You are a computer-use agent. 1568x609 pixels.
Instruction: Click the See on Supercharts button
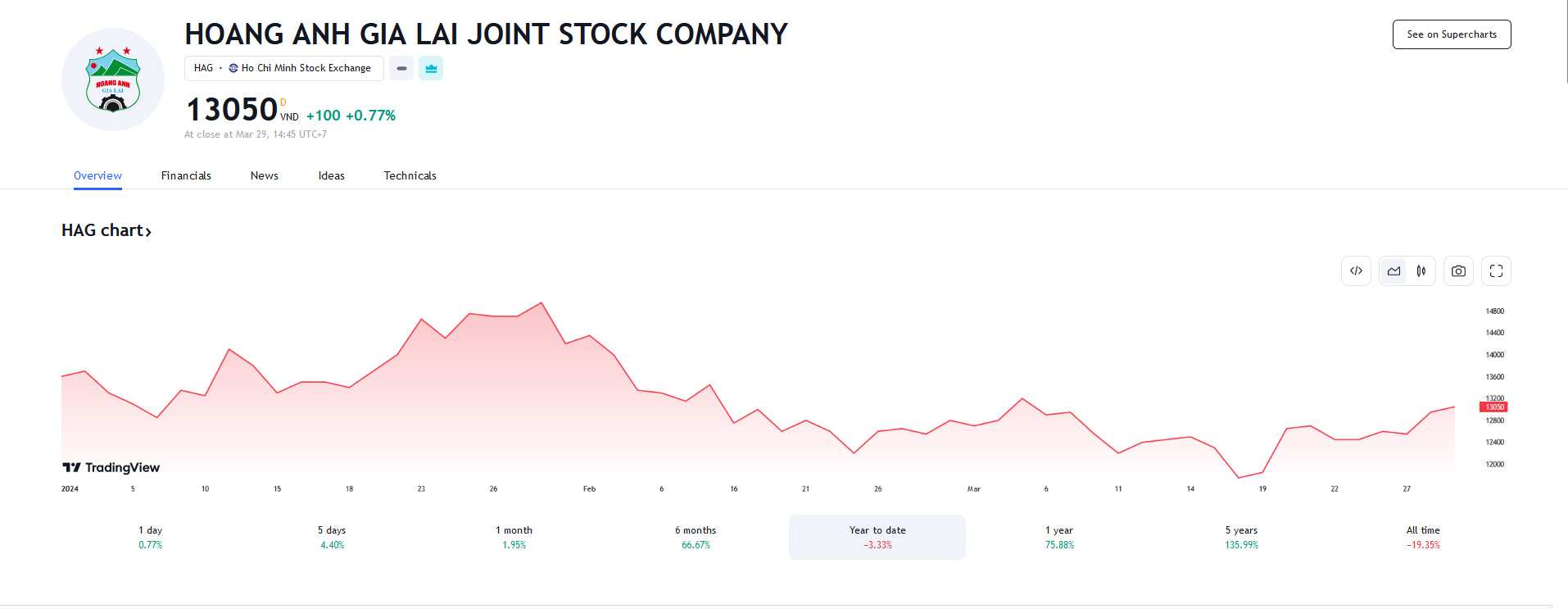(x=1451, y=34)
